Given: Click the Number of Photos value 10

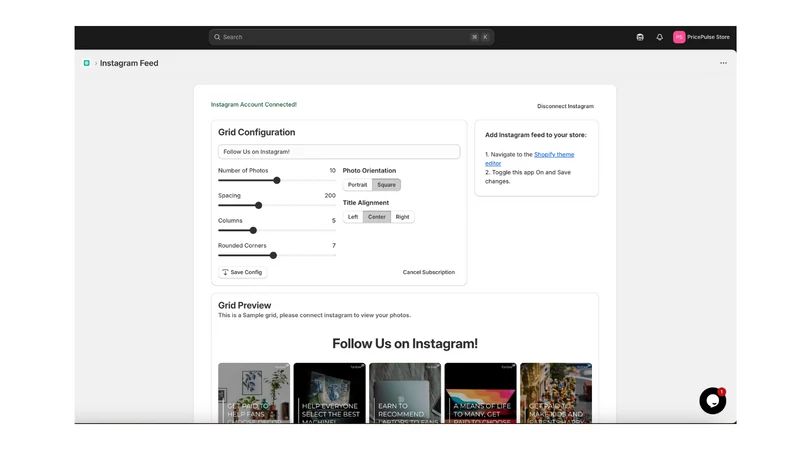Looking at the screenshot, I should tap(333, 170).
